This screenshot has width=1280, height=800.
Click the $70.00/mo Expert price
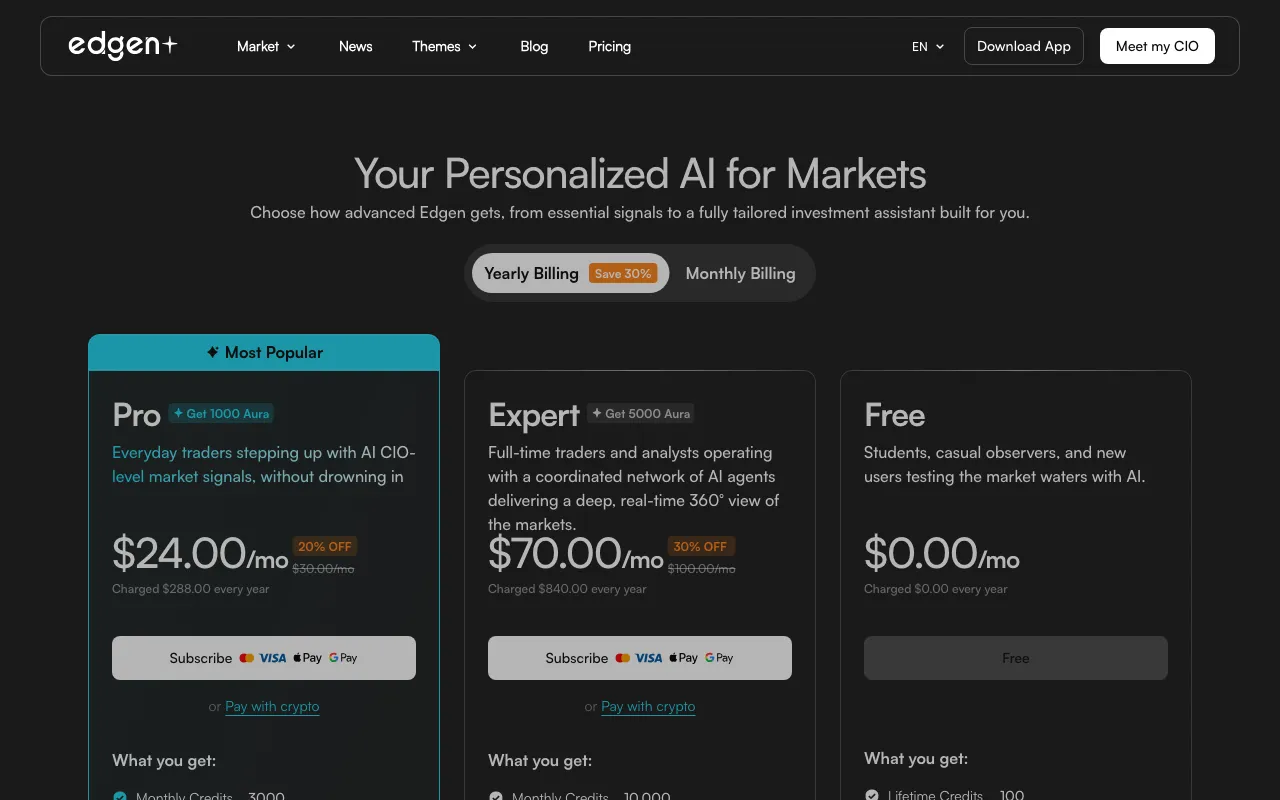[576, 553]
